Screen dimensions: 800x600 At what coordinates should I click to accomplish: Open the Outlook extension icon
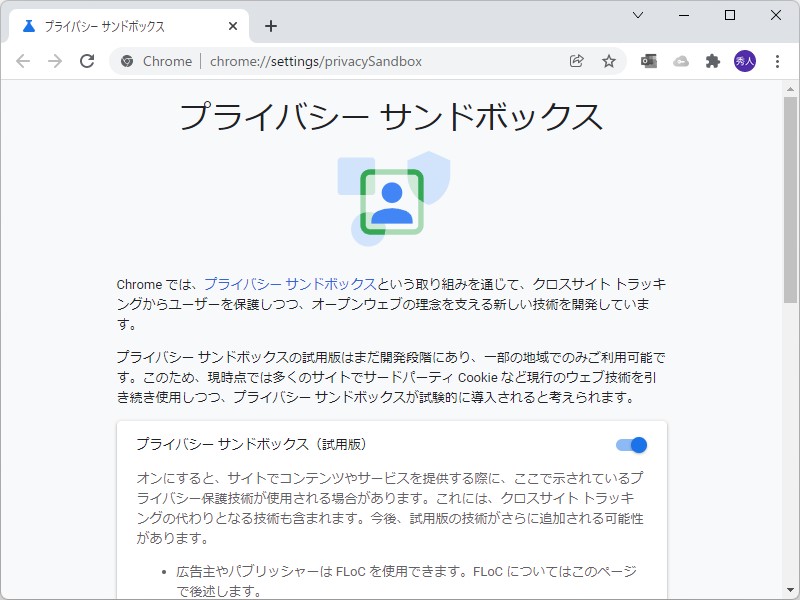648,61
